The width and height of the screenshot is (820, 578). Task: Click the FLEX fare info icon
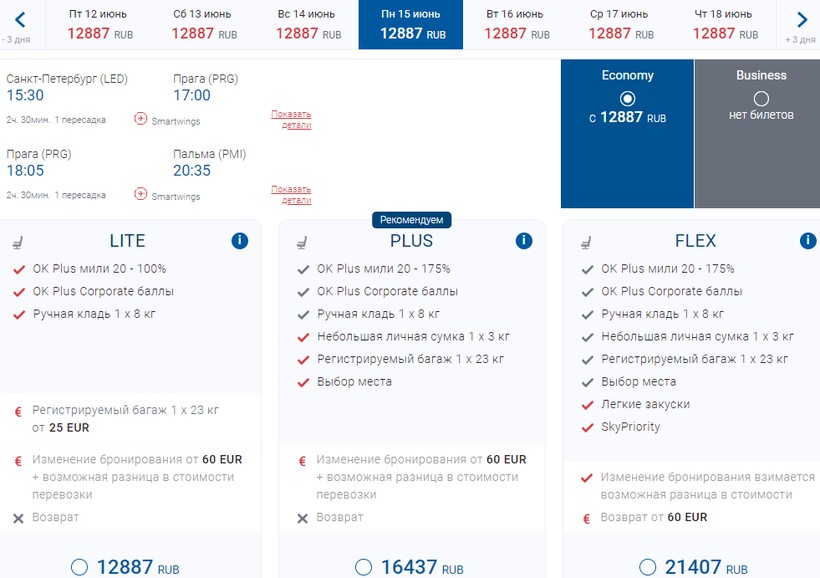pos(808,241)
